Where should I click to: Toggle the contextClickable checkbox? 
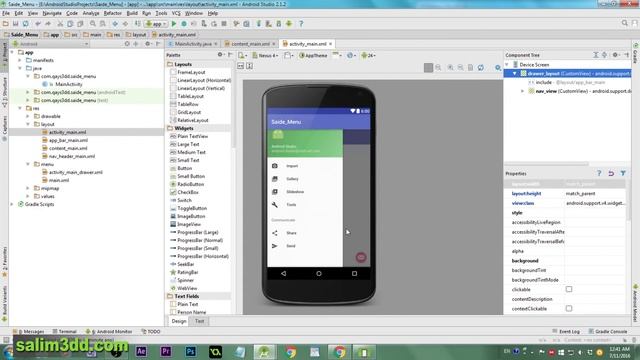[x=569, y=309]
